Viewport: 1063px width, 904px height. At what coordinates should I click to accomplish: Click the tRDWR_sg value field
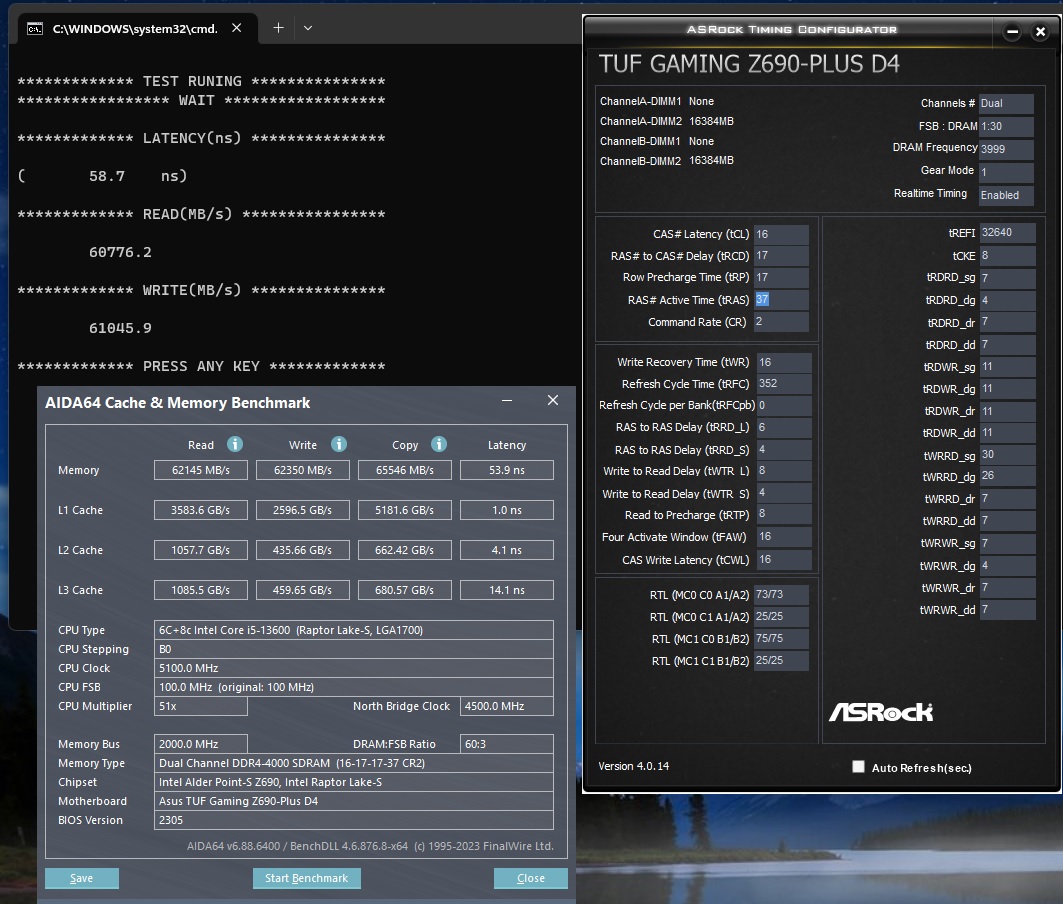pos(1007,367)
